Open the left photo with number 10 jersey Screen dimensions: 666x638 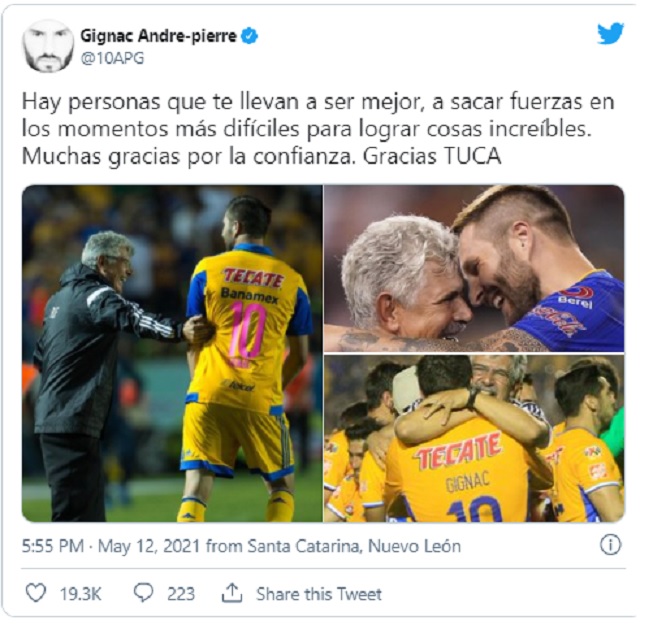[x=172, y=353]
